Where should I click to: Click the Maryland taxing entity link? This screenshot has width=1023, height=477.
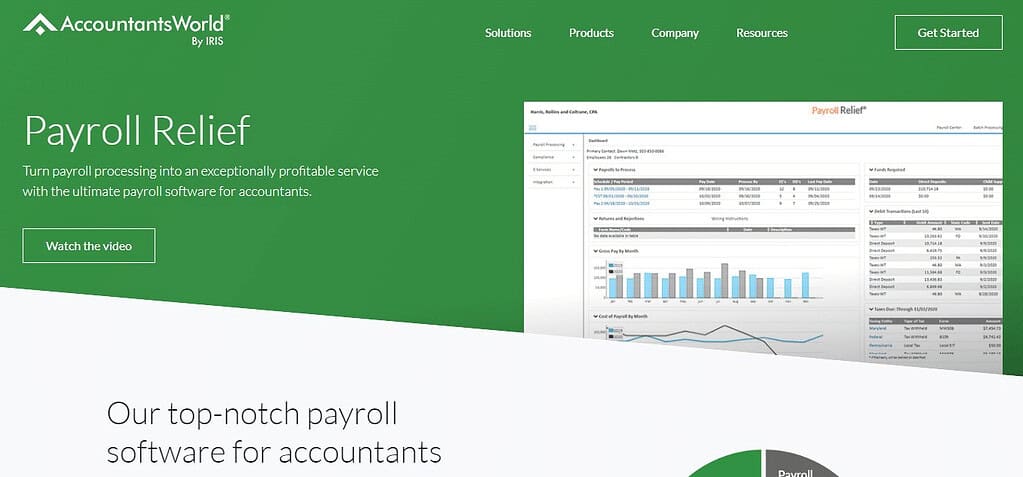[x=878, y=328]
